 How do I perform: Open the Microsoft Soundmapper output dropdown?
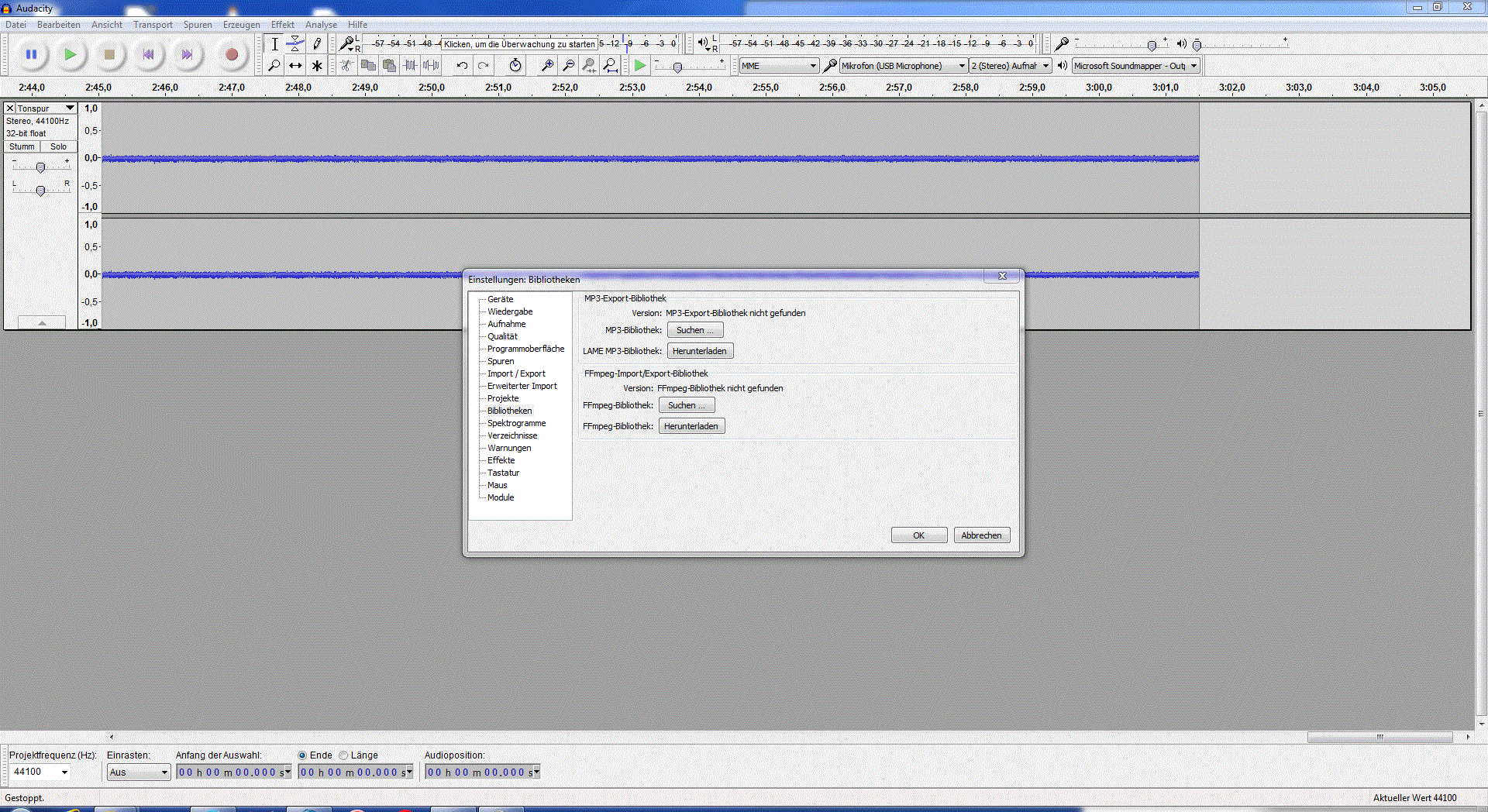1136,66
